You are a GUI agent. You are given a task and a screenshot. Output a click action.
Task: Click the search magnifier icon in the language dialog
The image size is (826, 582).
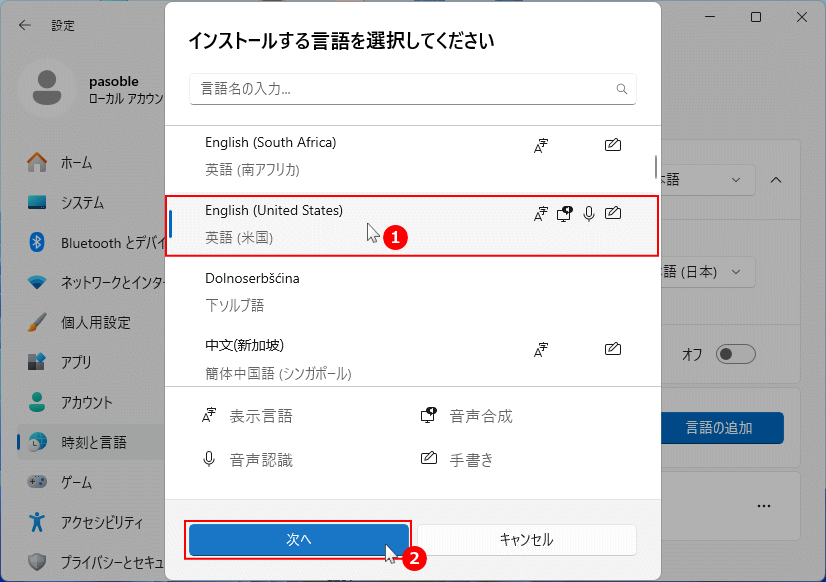click(x=621, y=89)
